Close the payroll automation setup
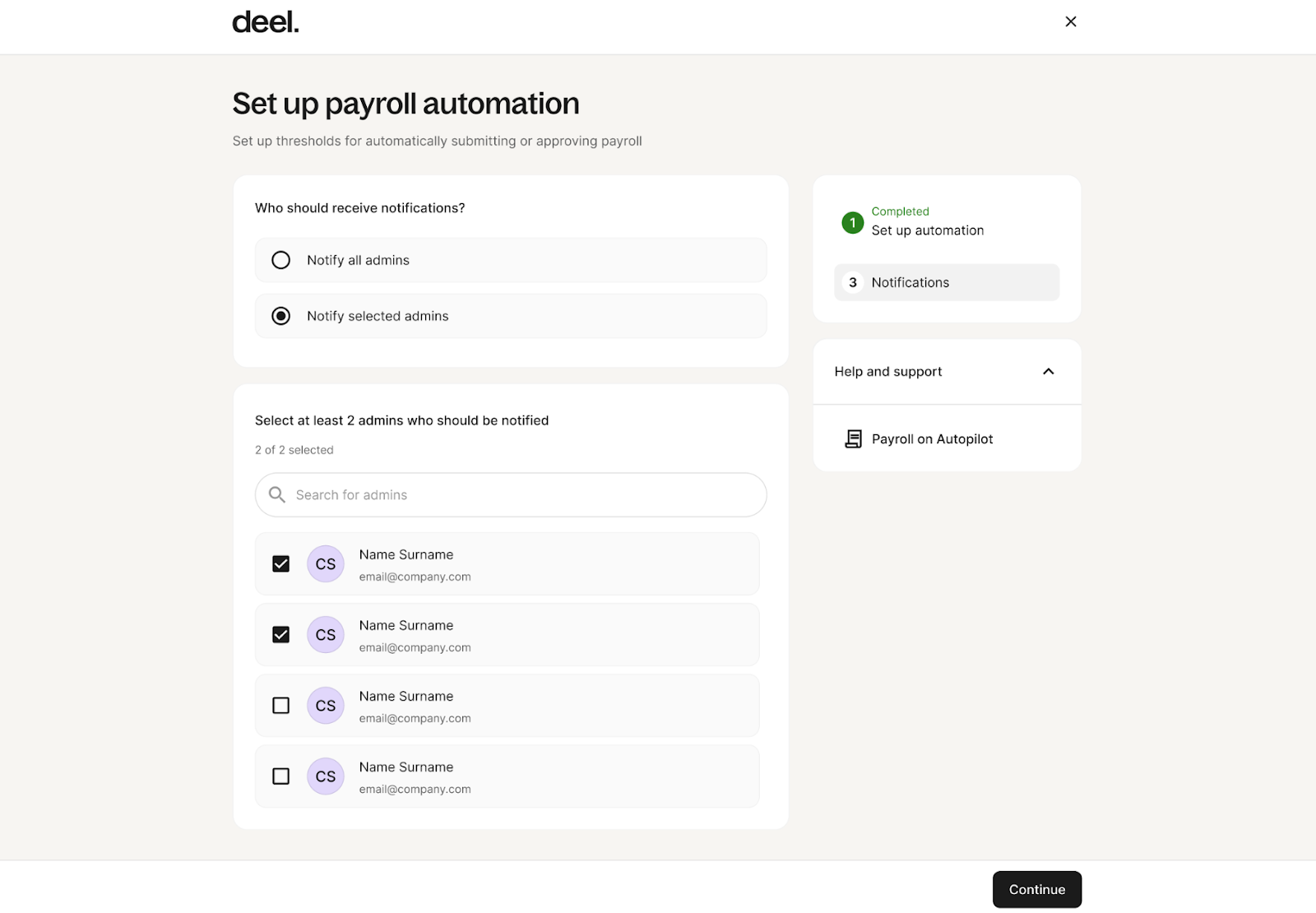 tap(1070, 21)
